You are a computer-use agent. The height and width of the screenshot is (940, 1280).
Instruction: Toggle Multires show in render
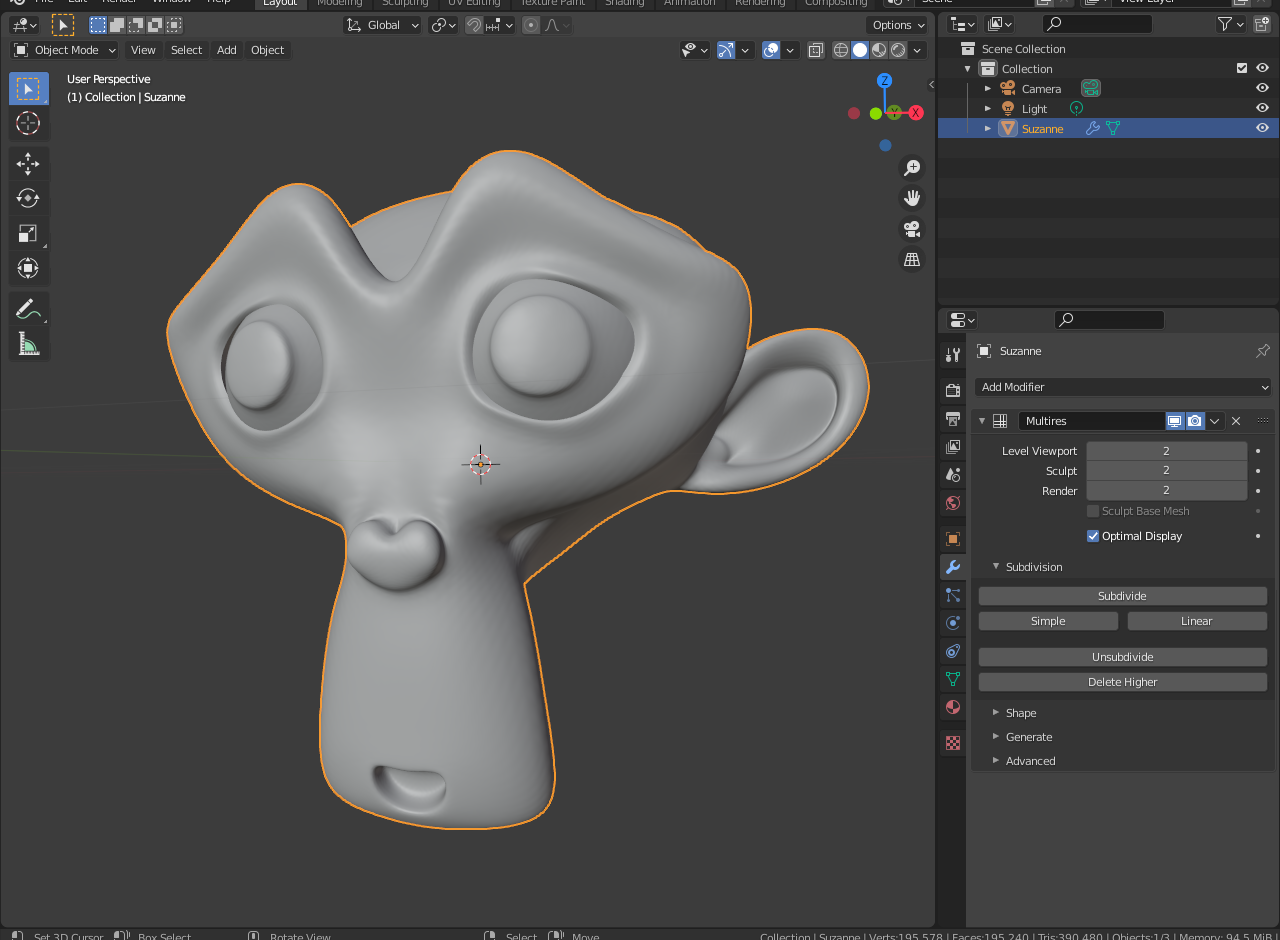[1195, 421]
